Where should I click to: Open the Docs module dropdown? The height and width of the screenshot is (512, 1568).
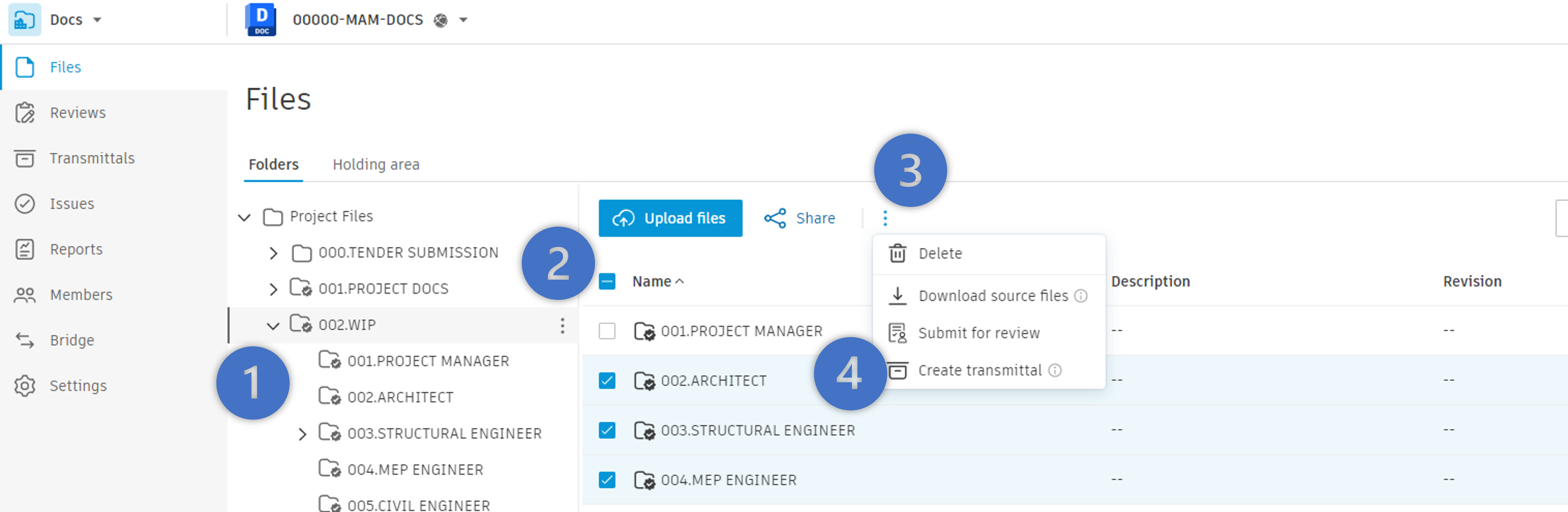pos(97,19)
